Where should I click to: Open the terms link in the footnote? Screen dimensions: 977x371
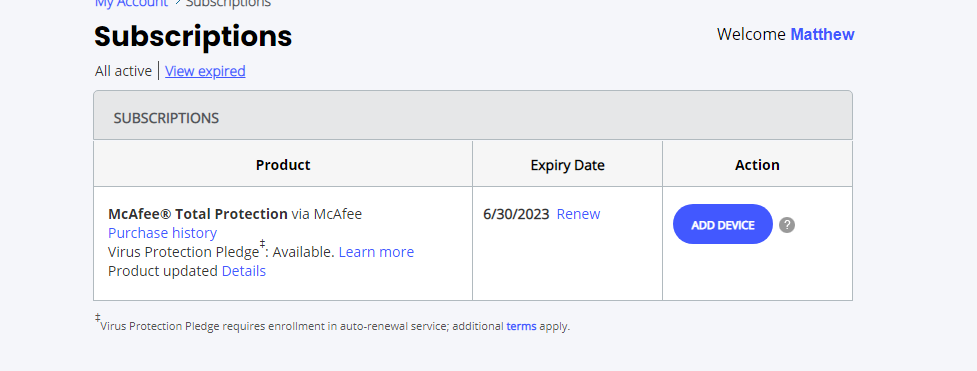[x=522, y=326]
